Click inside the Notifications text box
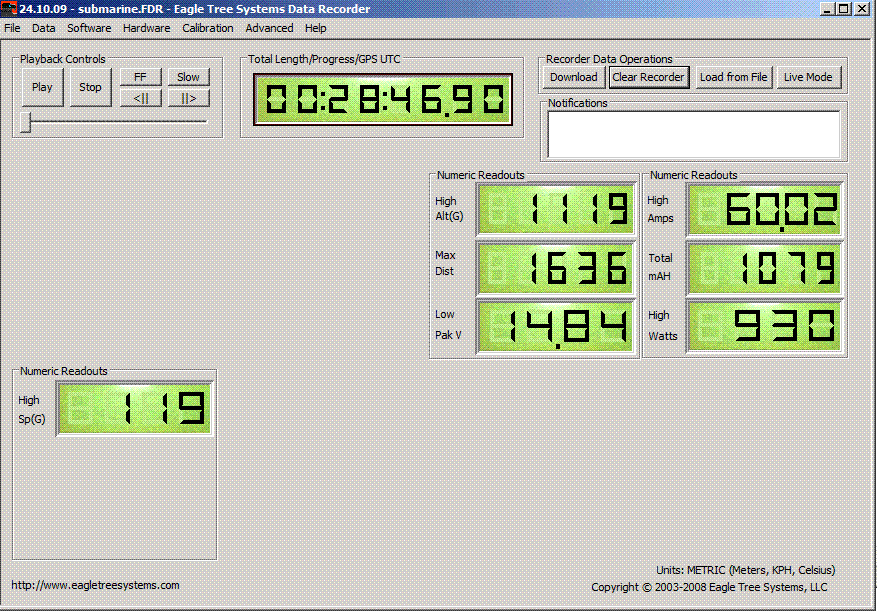877x611 pixels. [x=694, y=134]
